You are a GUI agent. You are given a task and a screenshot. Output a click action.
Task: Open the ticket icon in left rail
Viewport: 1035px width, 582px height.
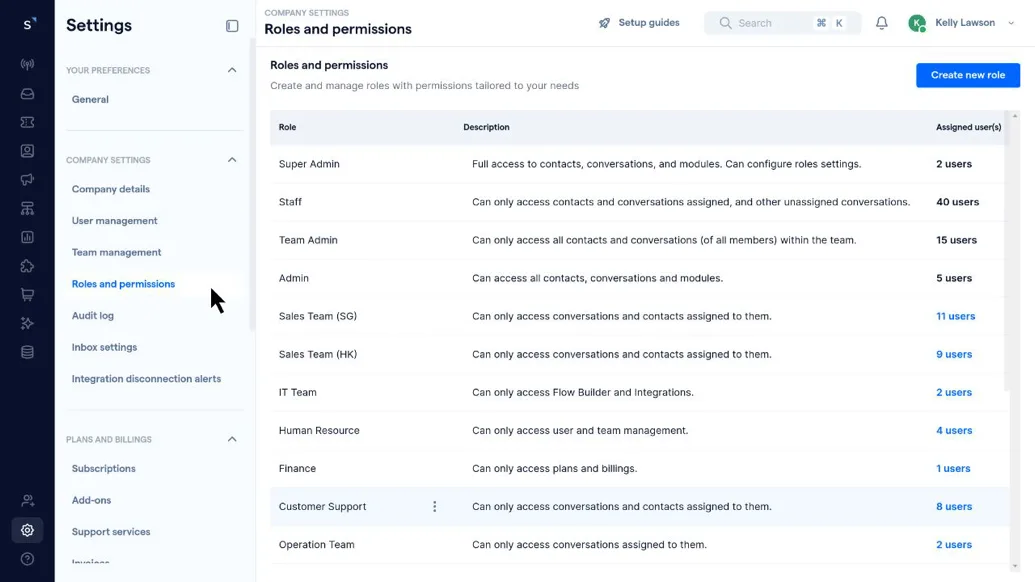pyautogui.click(x=27, y=122)
